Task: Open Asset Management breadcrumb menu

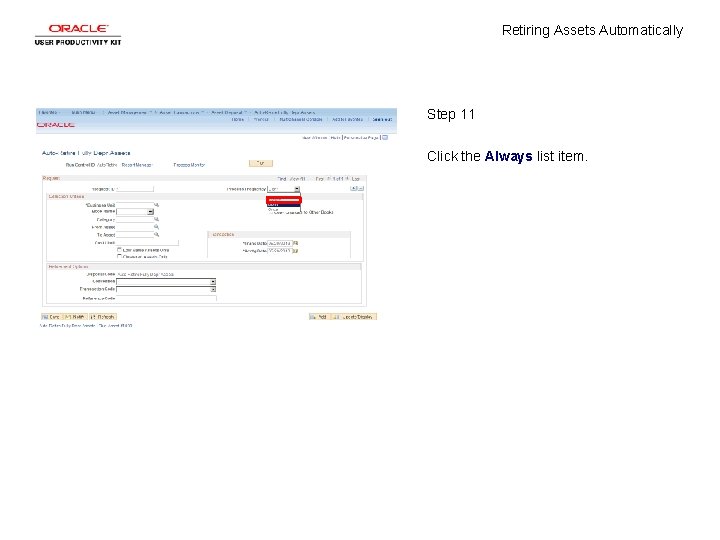Action: pyautogui.click(x=127, y=112)
